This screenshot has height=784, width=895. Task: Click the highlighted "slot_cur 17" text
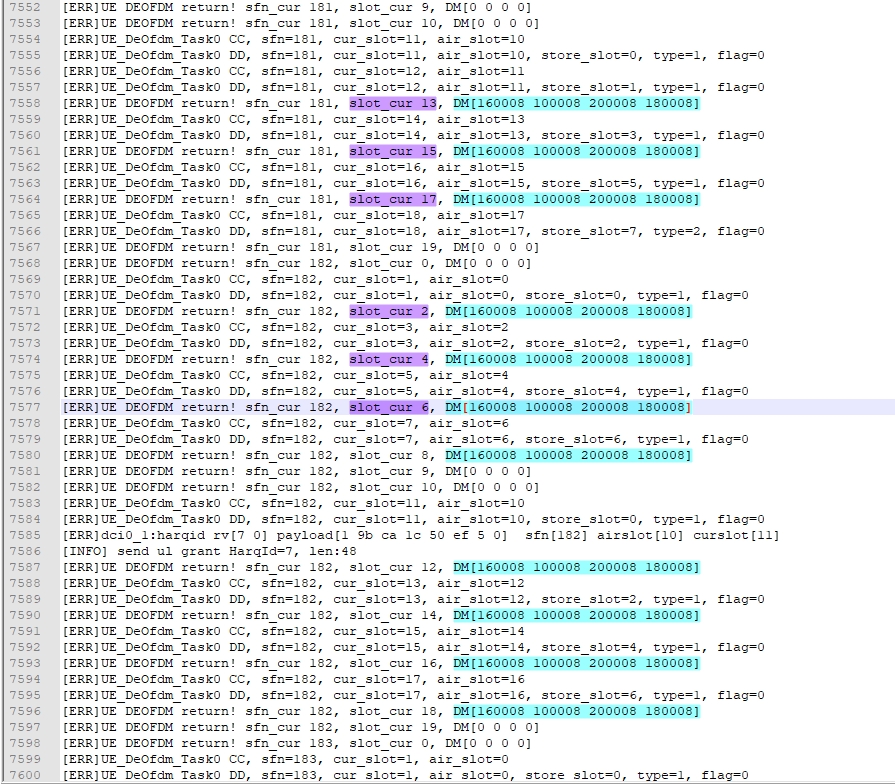(x=393, y=199)
